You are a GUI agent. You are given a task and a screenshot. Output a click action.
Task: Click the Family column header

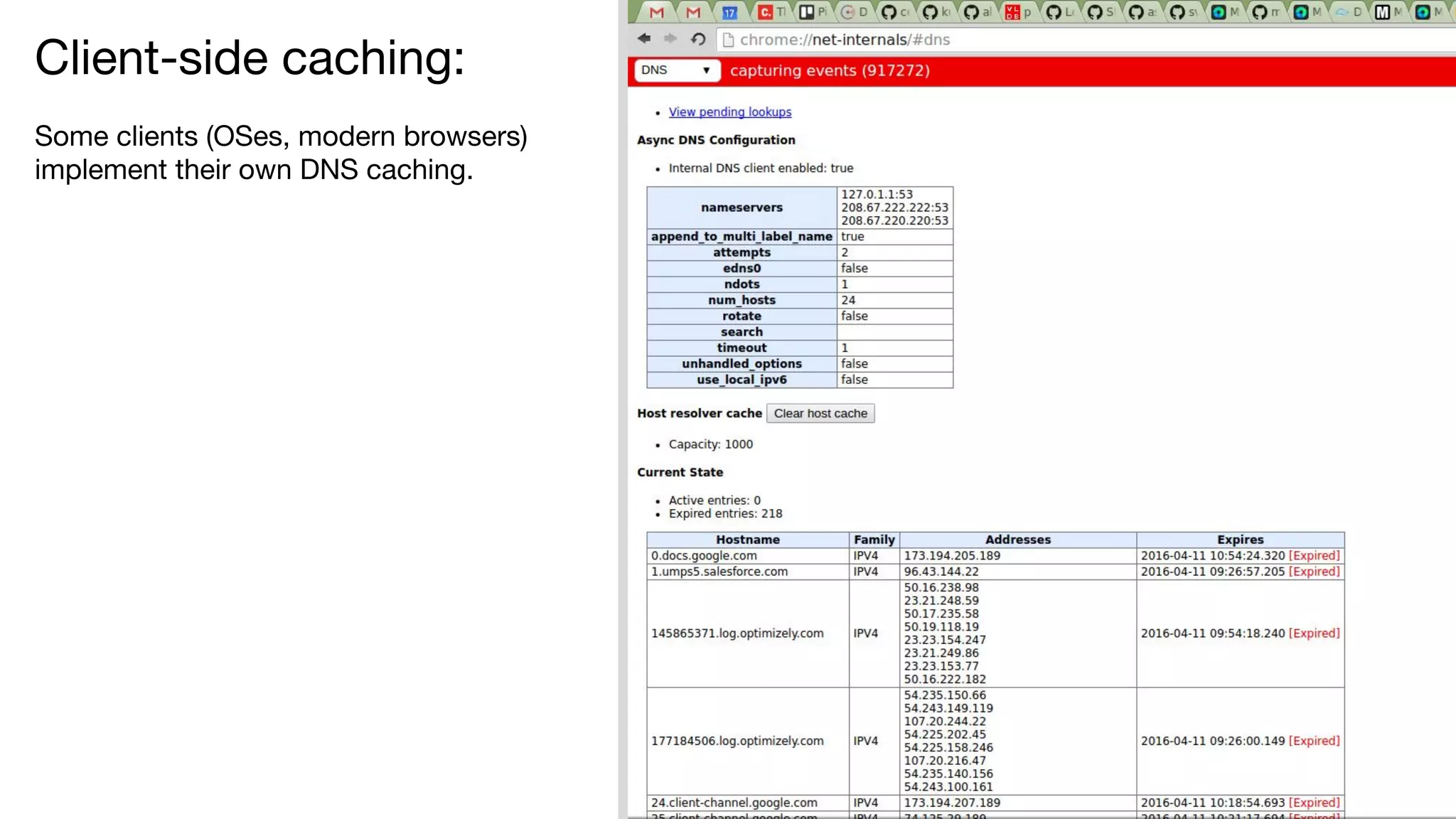pos(874,540)
